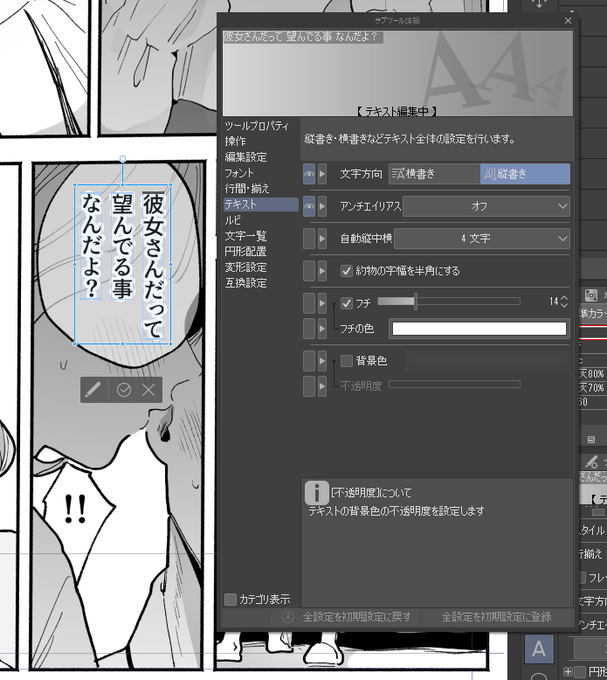The height and width of the screenshot is (680, 607).
Task: Select テキスト category
Action: click(261, 204)
